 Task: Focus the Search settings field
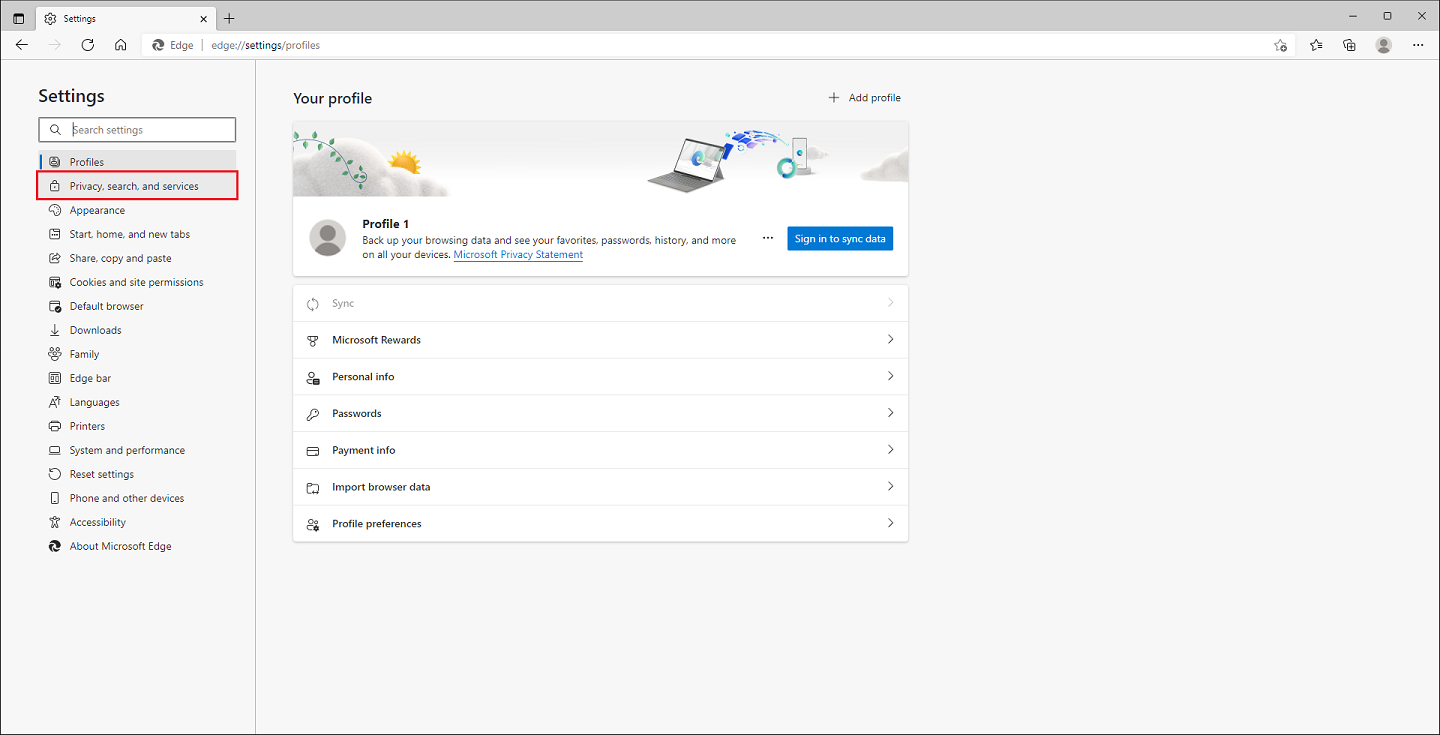tap(137, 130)
